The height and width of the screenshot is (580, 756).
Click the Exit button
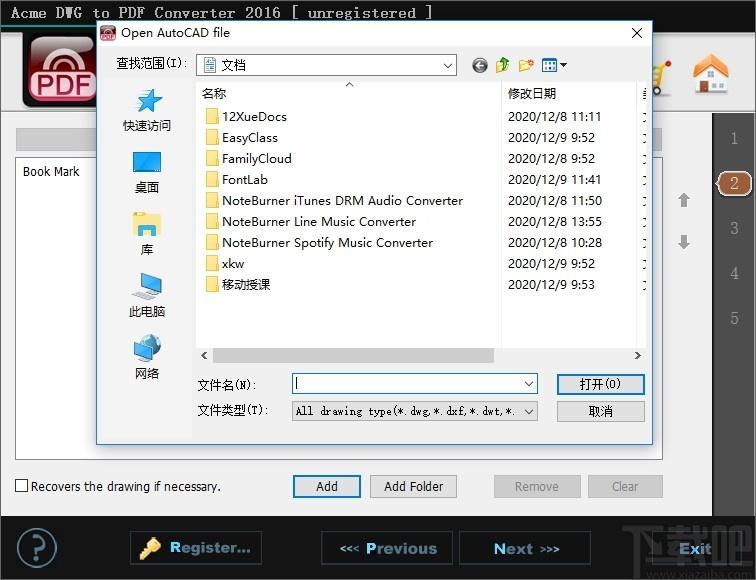tap(694, 548)
